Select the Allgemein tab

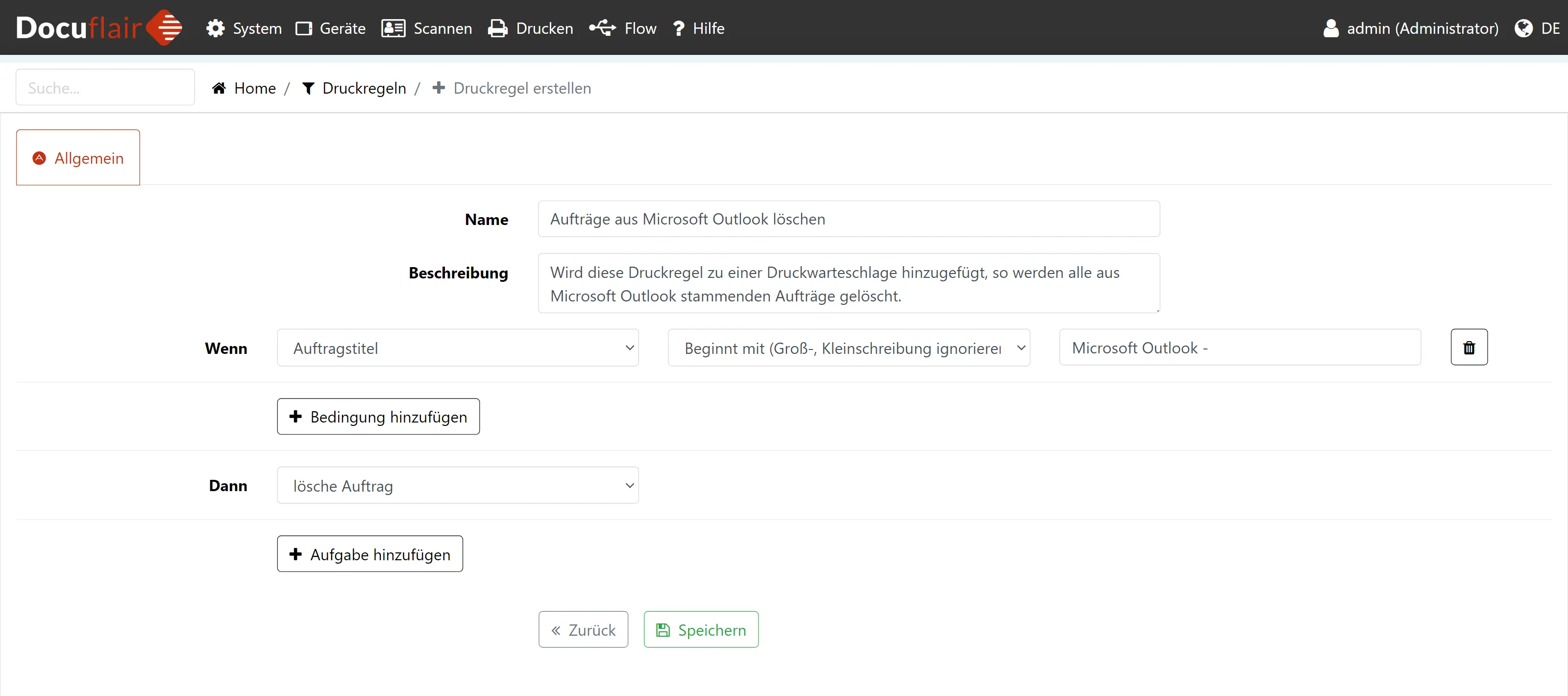(x=78, y=158)
